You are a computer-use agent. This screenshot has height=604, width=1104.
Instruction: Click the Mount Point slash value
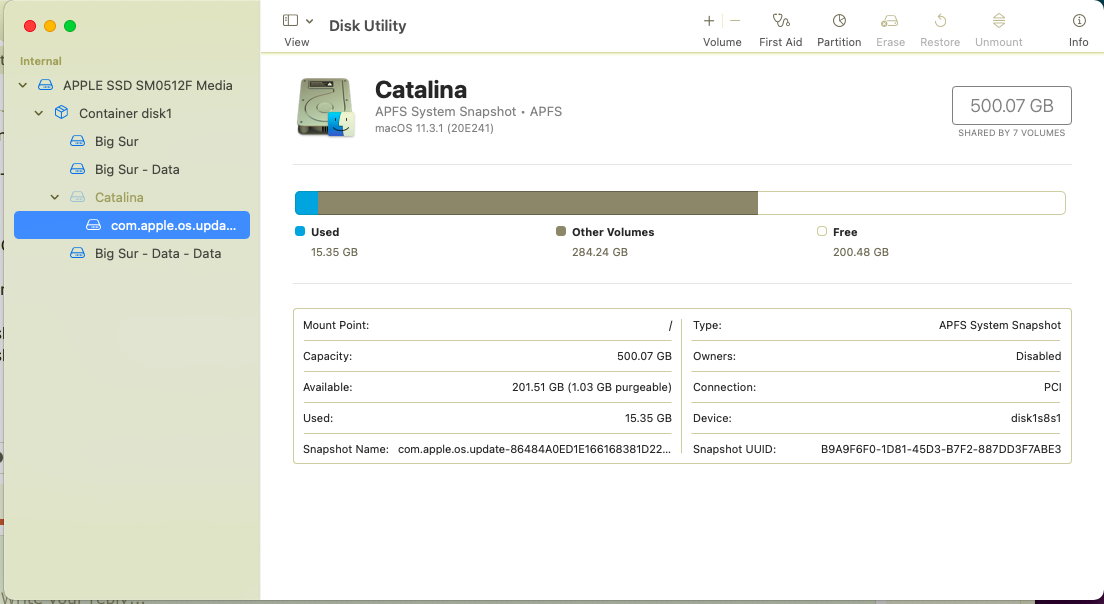(670, 325)
